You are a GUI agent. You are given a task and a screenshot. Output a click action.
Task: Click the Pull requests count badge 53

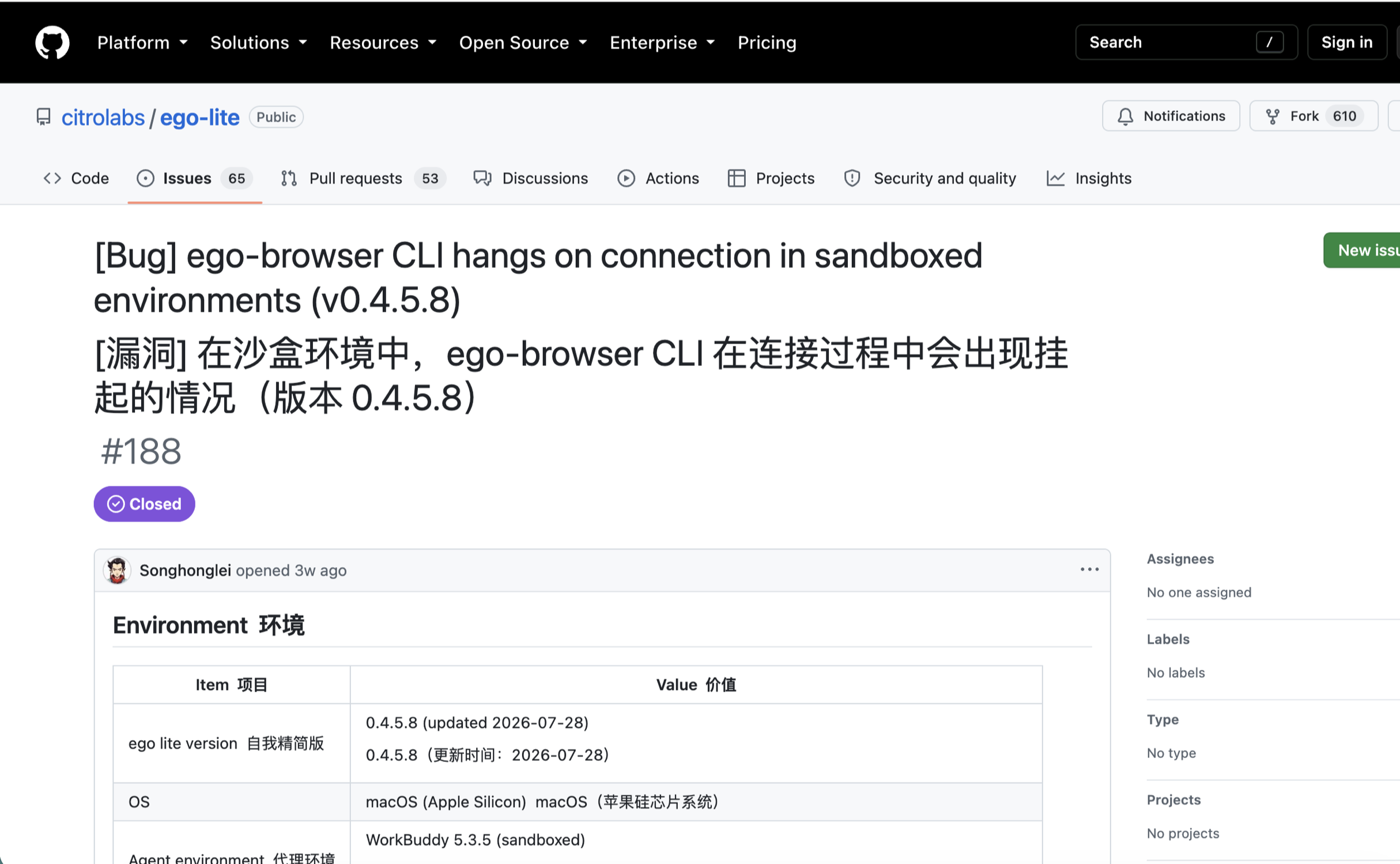[x=430, y=178]
